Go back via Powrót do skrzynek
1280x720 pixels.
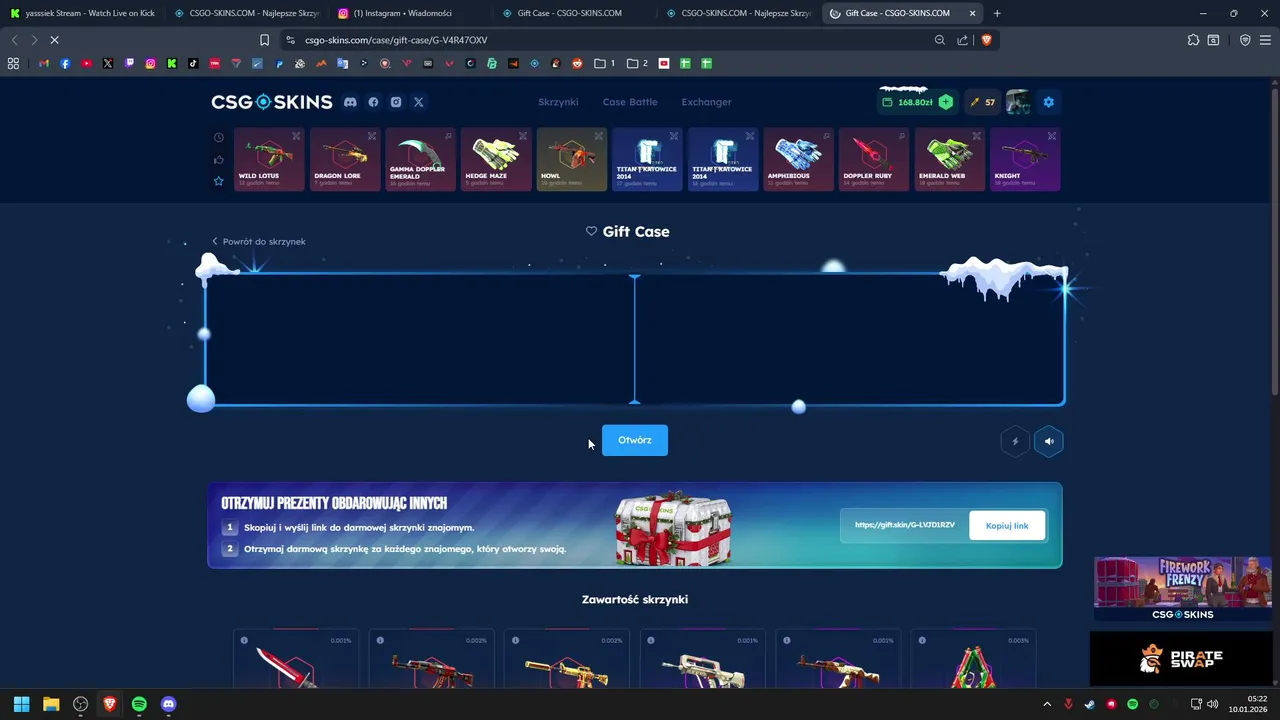click(259, 241)
